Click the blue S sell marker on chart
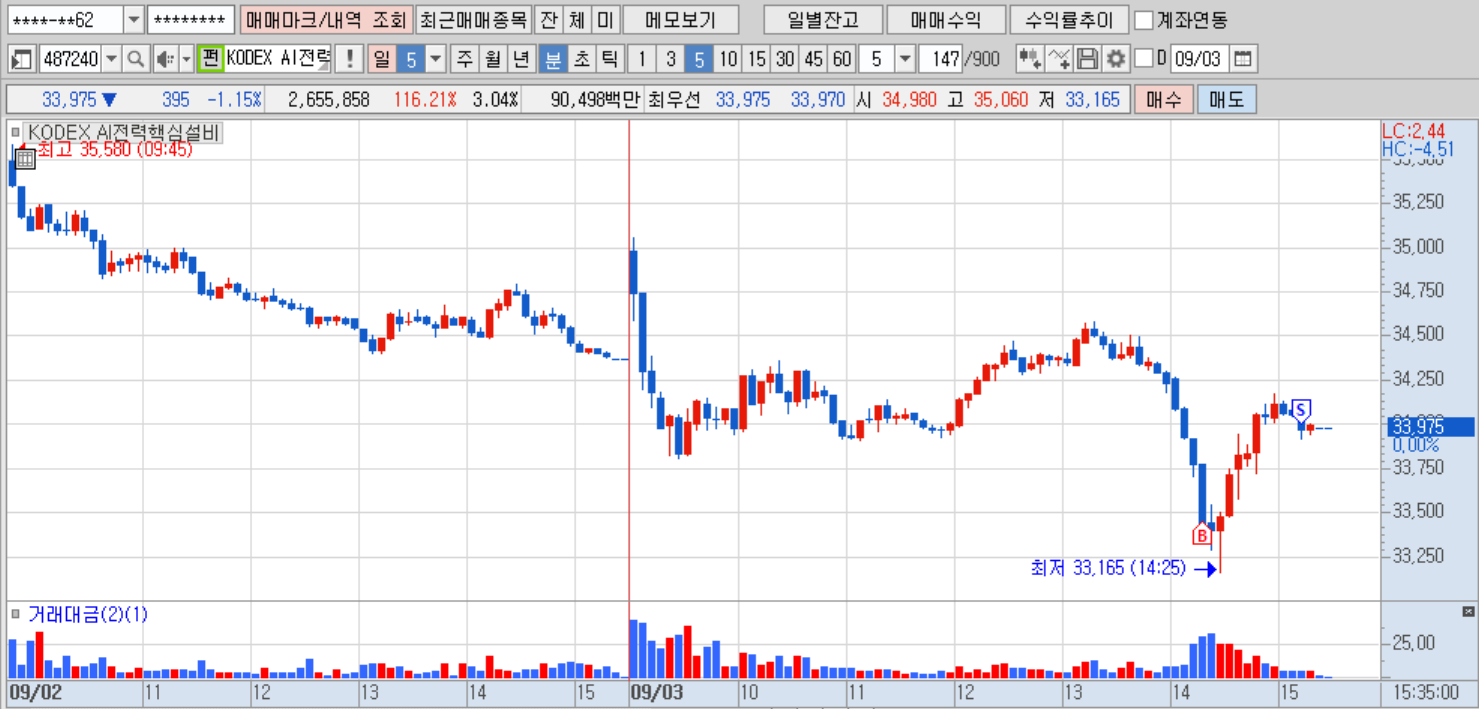Screen dimensions: 1479x709 tap(1301, 409)
